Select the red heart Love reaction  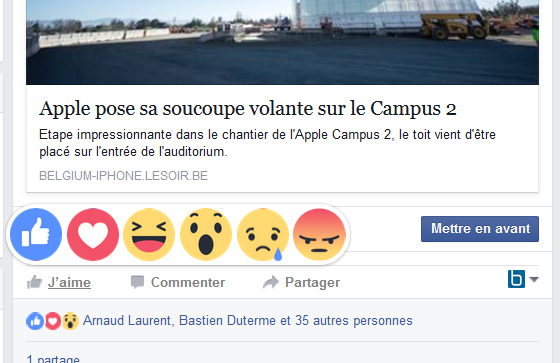93,234
